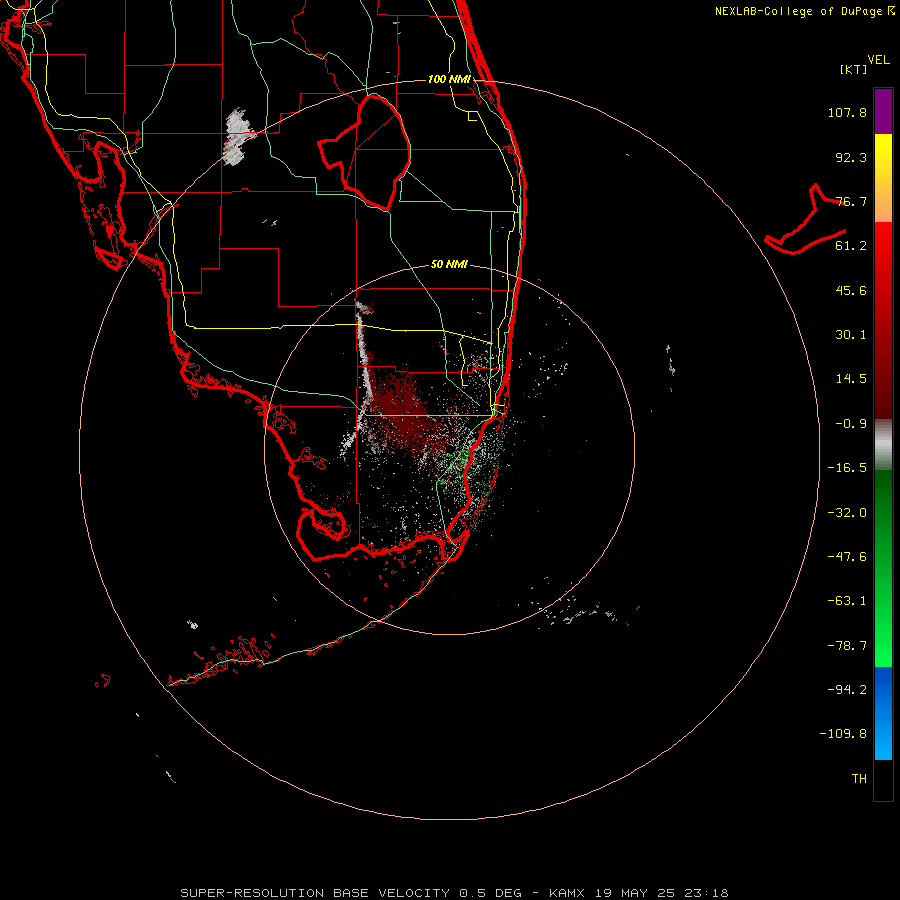Click the -94.2 legend value
Image resolution: width=900 pixels, height=900 pixels.
[x=847, y=690]
